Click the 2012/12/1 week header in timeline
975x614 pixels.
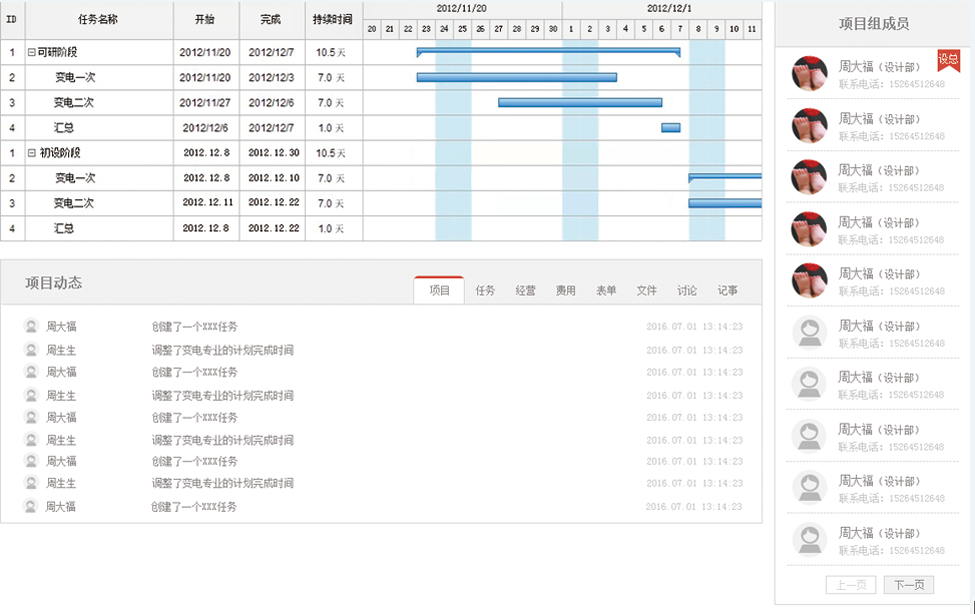pos(668,8)
